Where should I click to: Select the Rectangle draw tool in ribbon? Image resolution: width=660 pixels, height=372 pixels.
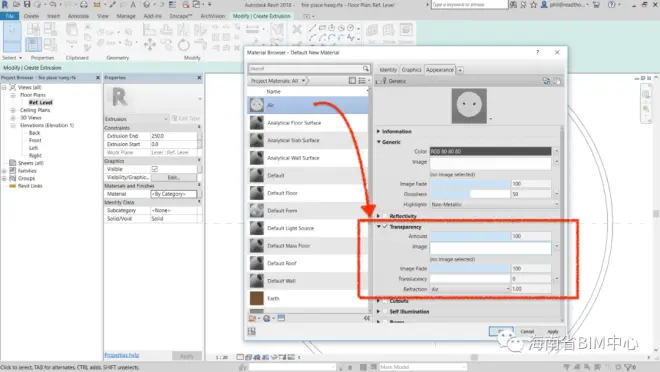coord(322,28)
